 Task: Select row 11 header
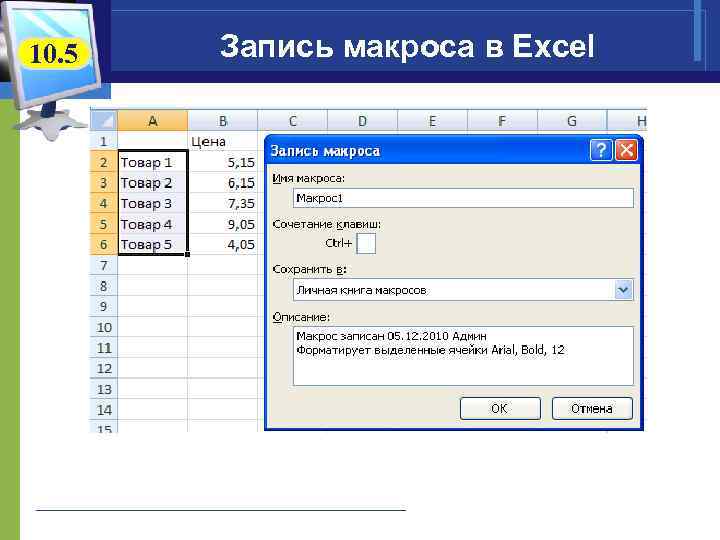tap(104, 348)
